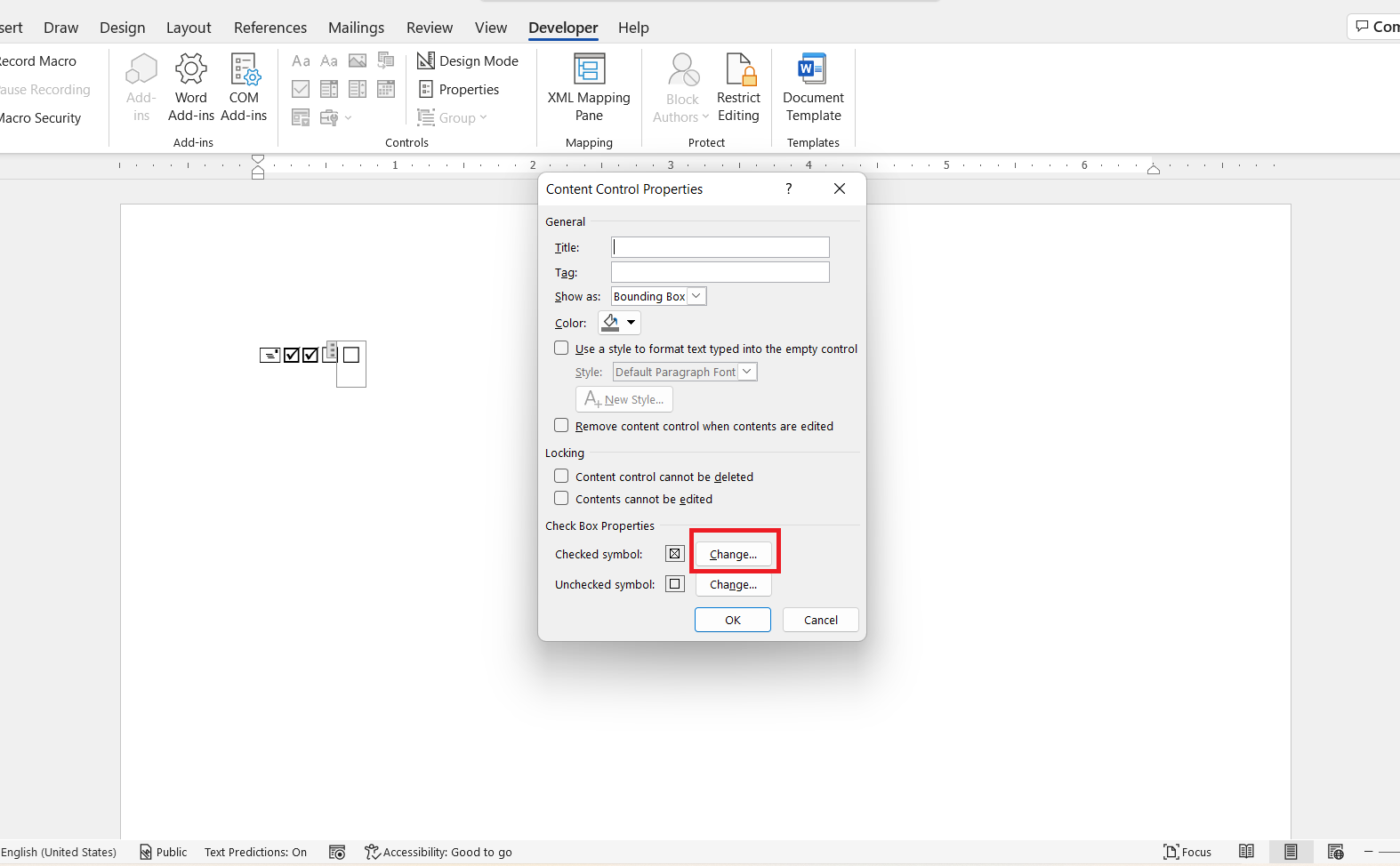
Task: Click into the Title field
Action: tap(720, 247)
